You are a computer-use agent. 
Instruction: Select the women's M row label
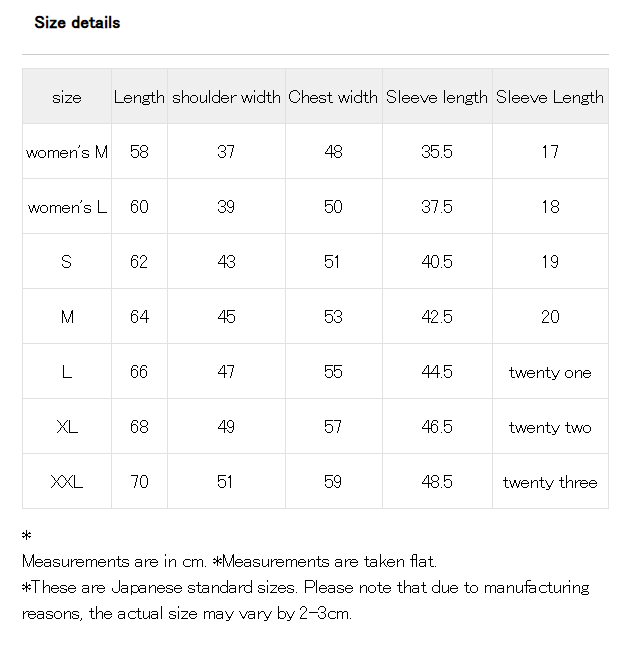coord(67,152)
